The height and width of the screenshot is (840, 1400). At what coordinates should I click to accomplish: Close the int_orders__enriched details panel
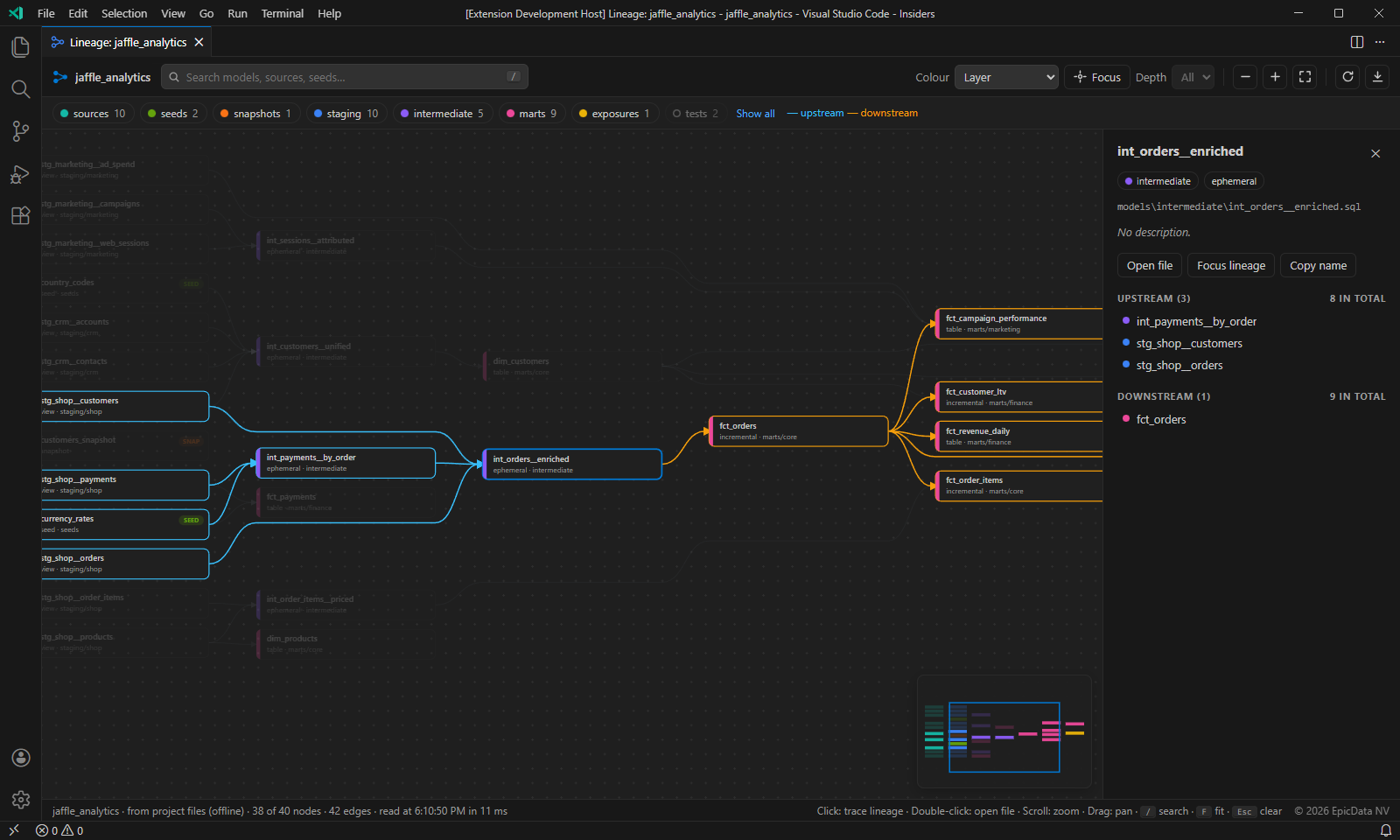tap(1375, 153)
